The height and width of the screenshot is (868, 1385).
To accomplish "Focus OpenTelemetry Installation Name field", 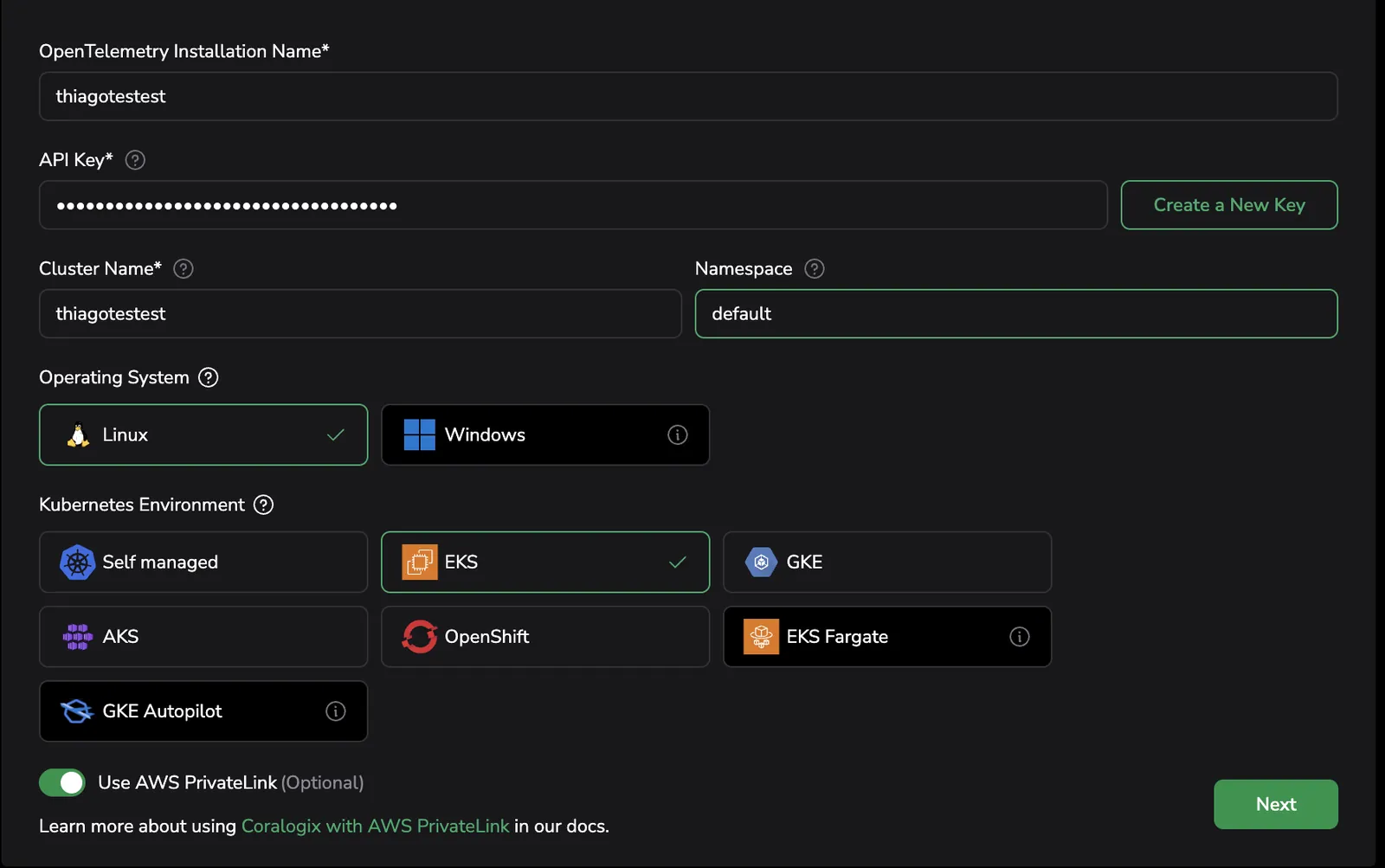I will pos(688,96).
